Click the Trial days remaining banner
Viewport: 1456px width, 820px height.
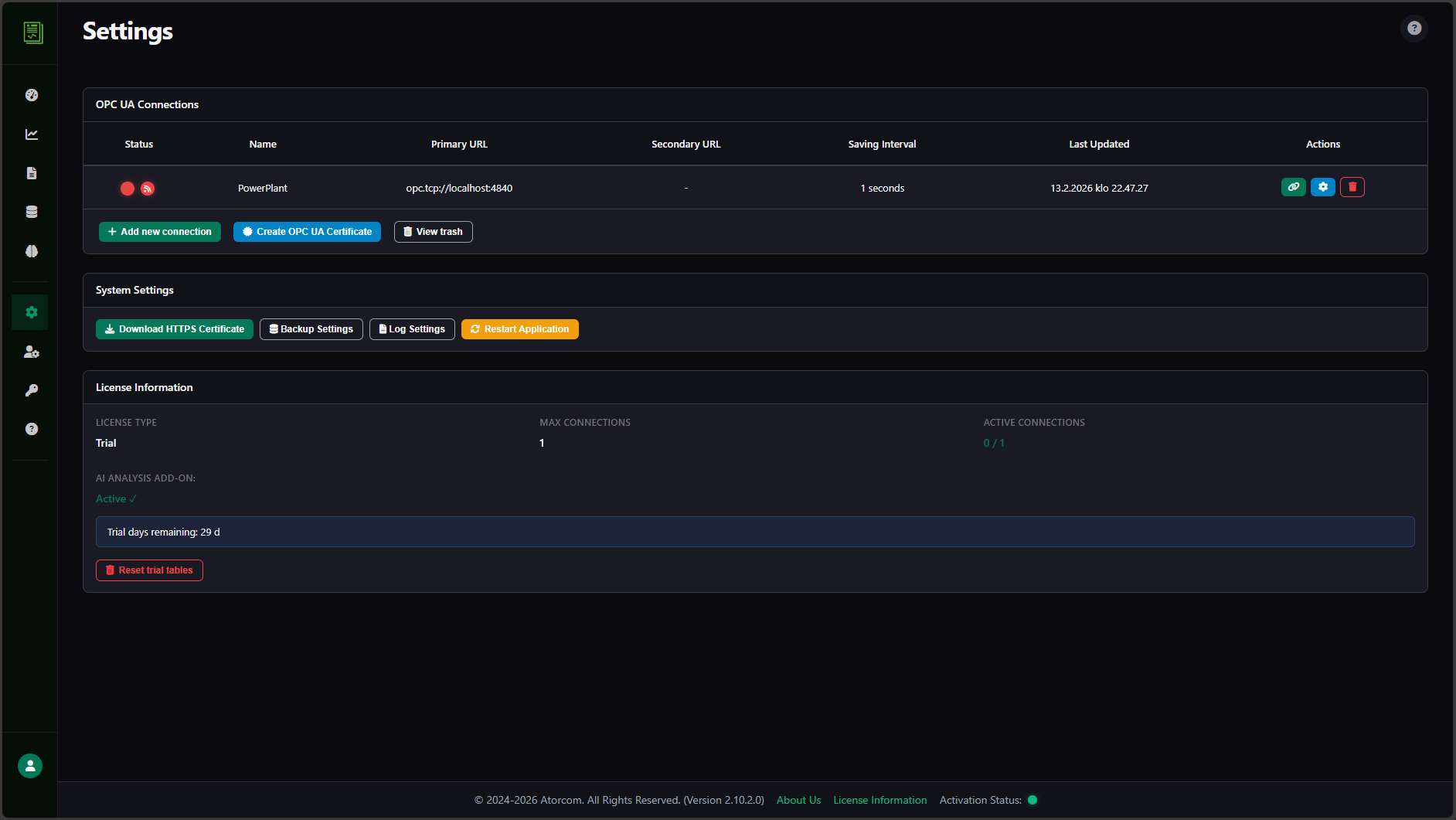(754, 532)
